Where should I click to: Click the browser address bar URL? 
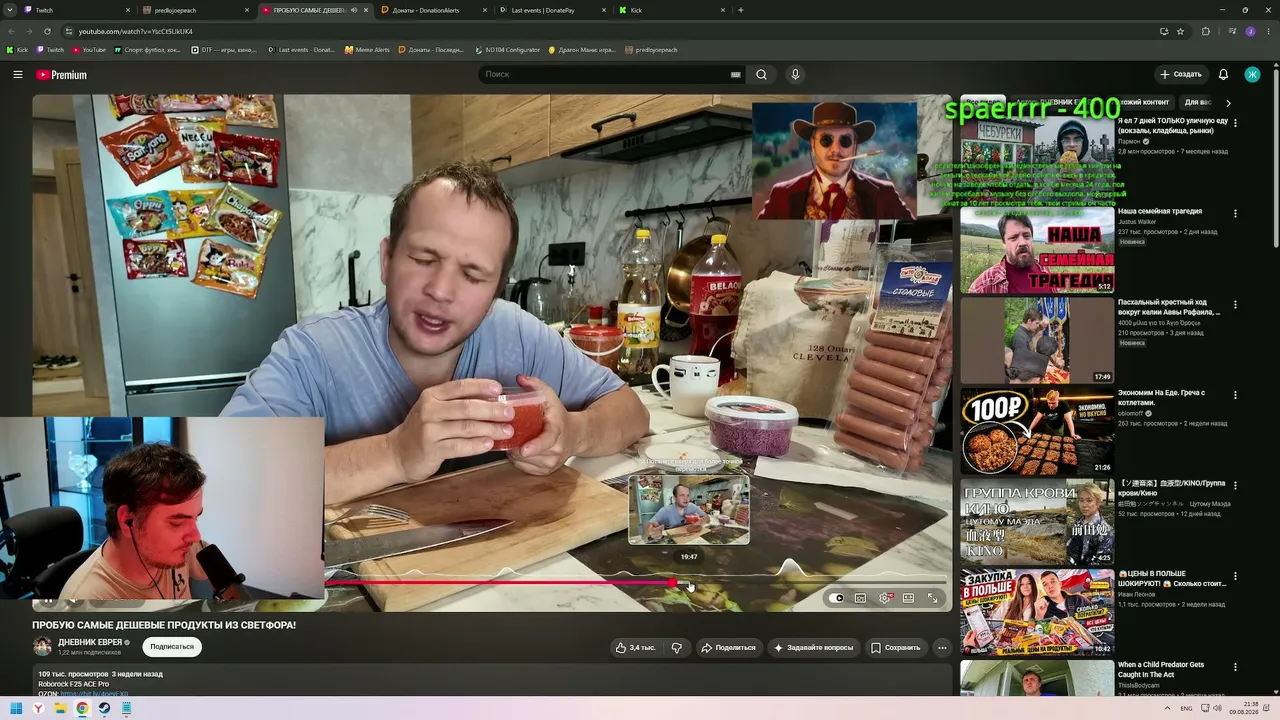pos(136,31)
